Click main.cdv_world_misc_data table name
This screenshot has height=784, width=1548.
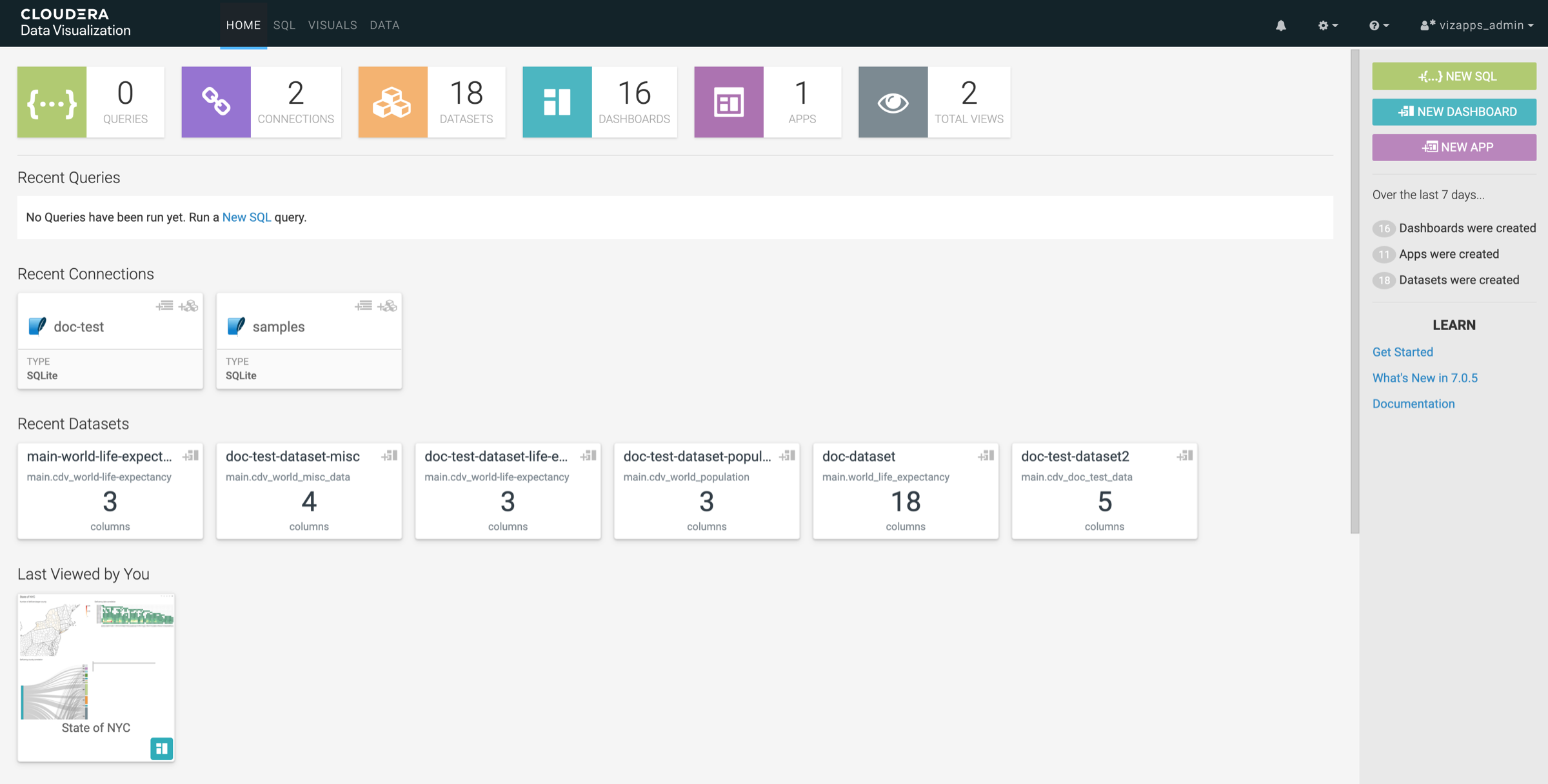(x=288, y=477)
